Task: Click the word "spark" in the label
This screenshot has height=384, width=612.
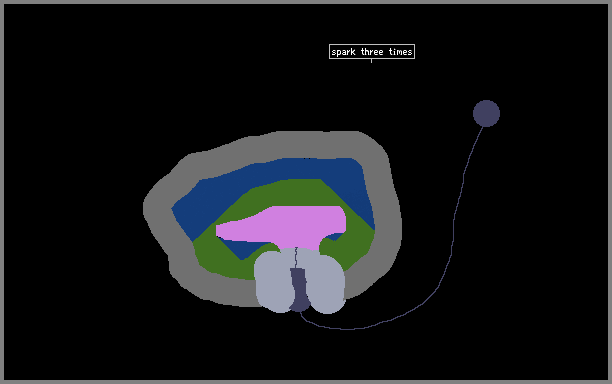Action: pyautogui.click(x=343, y=52)
